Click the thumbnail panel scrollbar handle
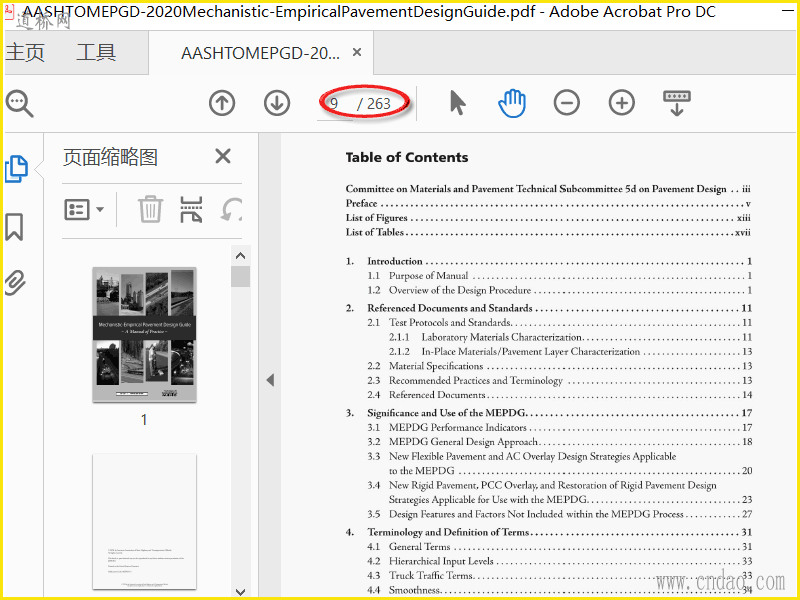The height and width of the screenshot is (600, 800). coord(240,277)
